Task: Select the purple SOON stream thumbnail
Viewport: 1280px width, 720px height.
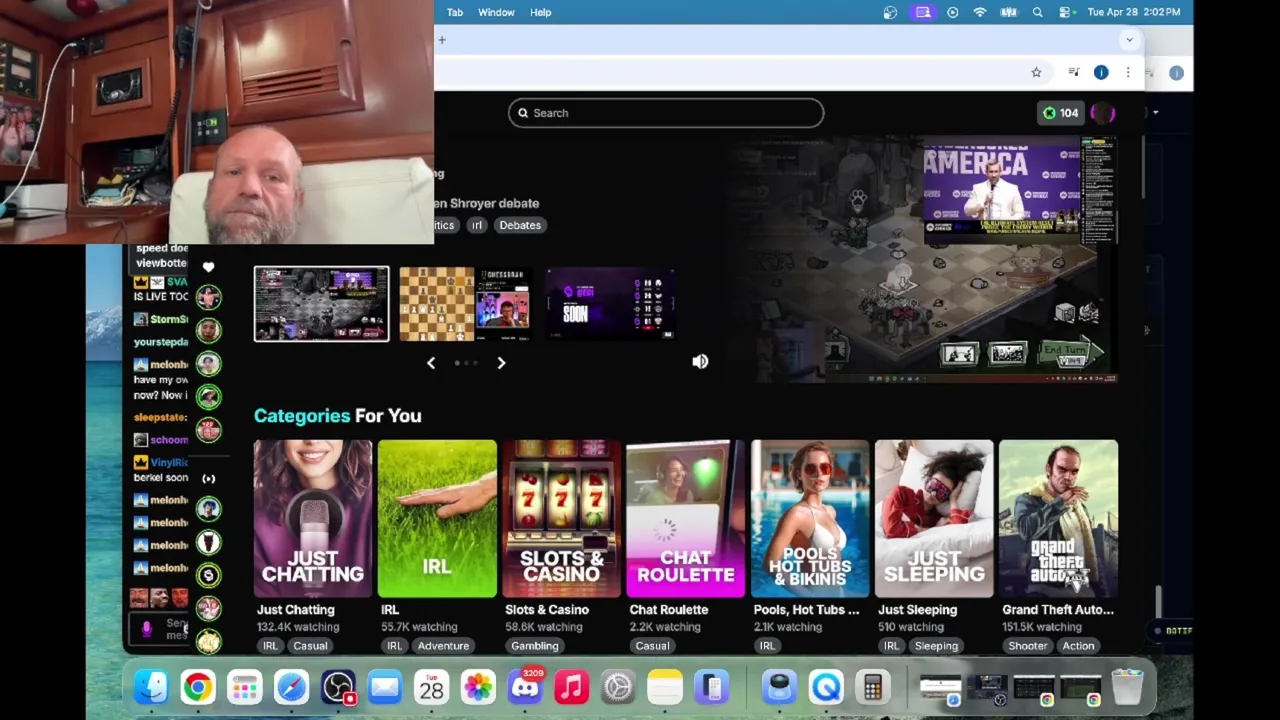Action: [x=610, y=304]
